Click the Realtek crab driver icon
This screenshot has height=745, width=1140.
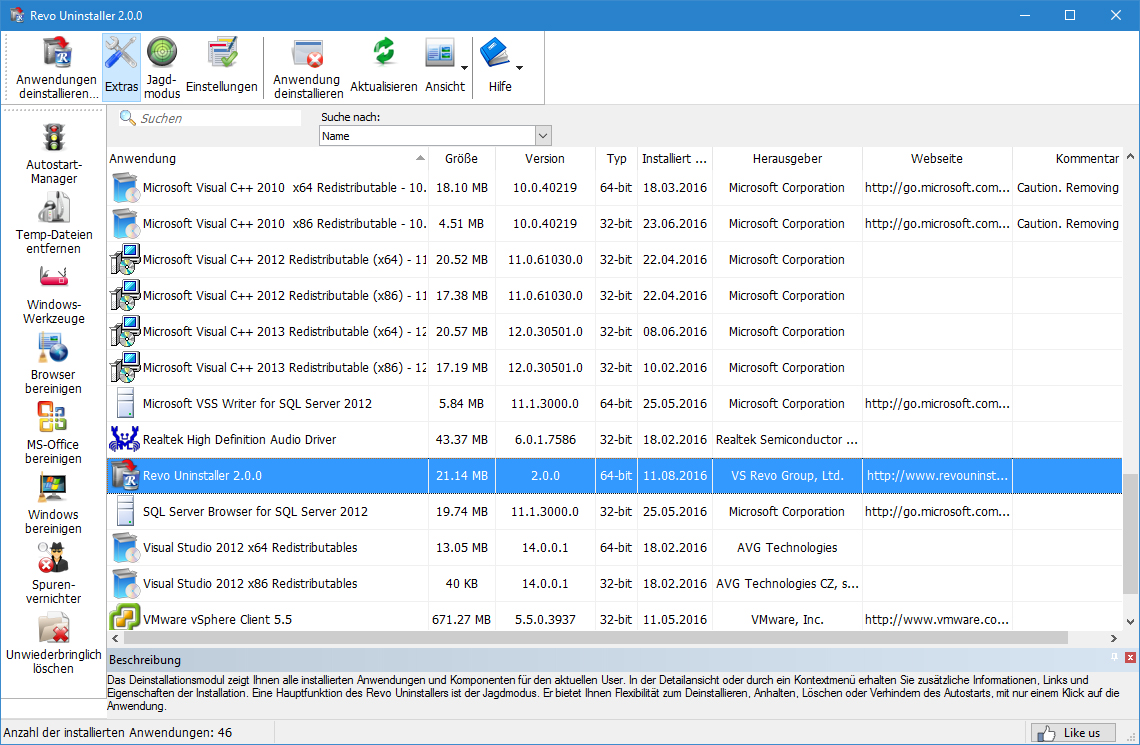pos(124,439)
